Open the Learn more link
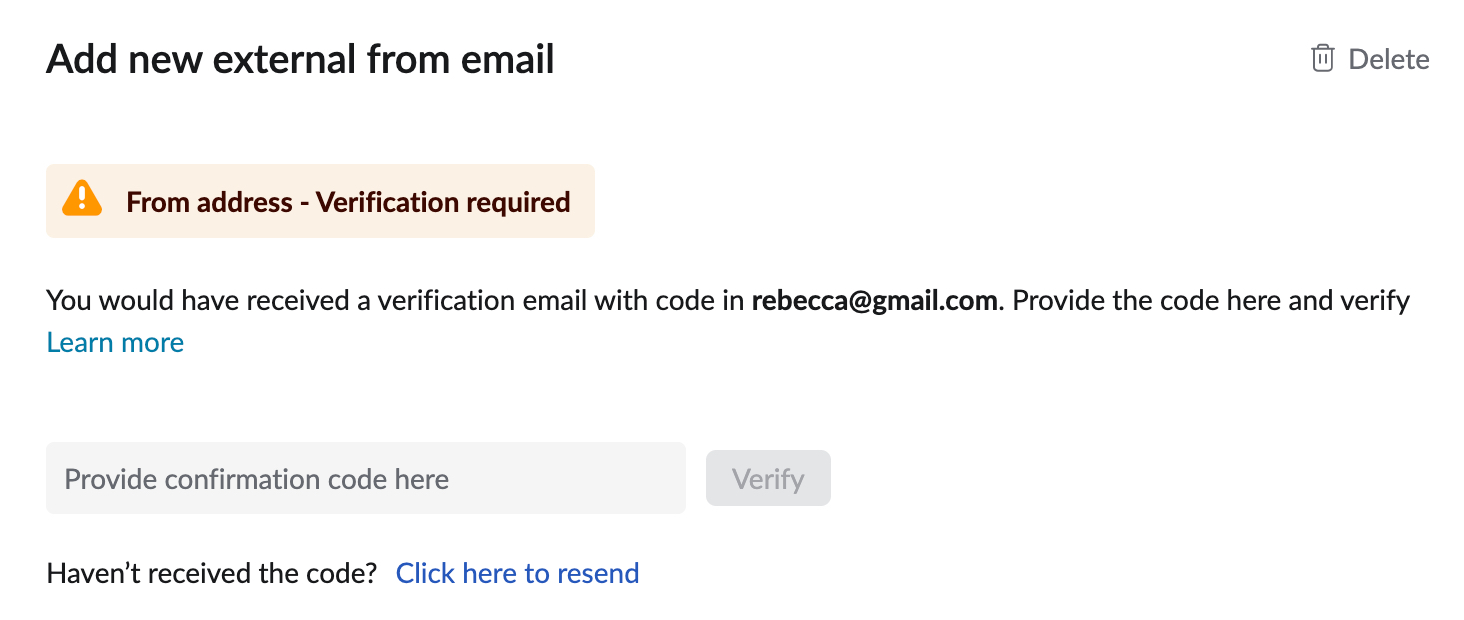 (115, 342)
